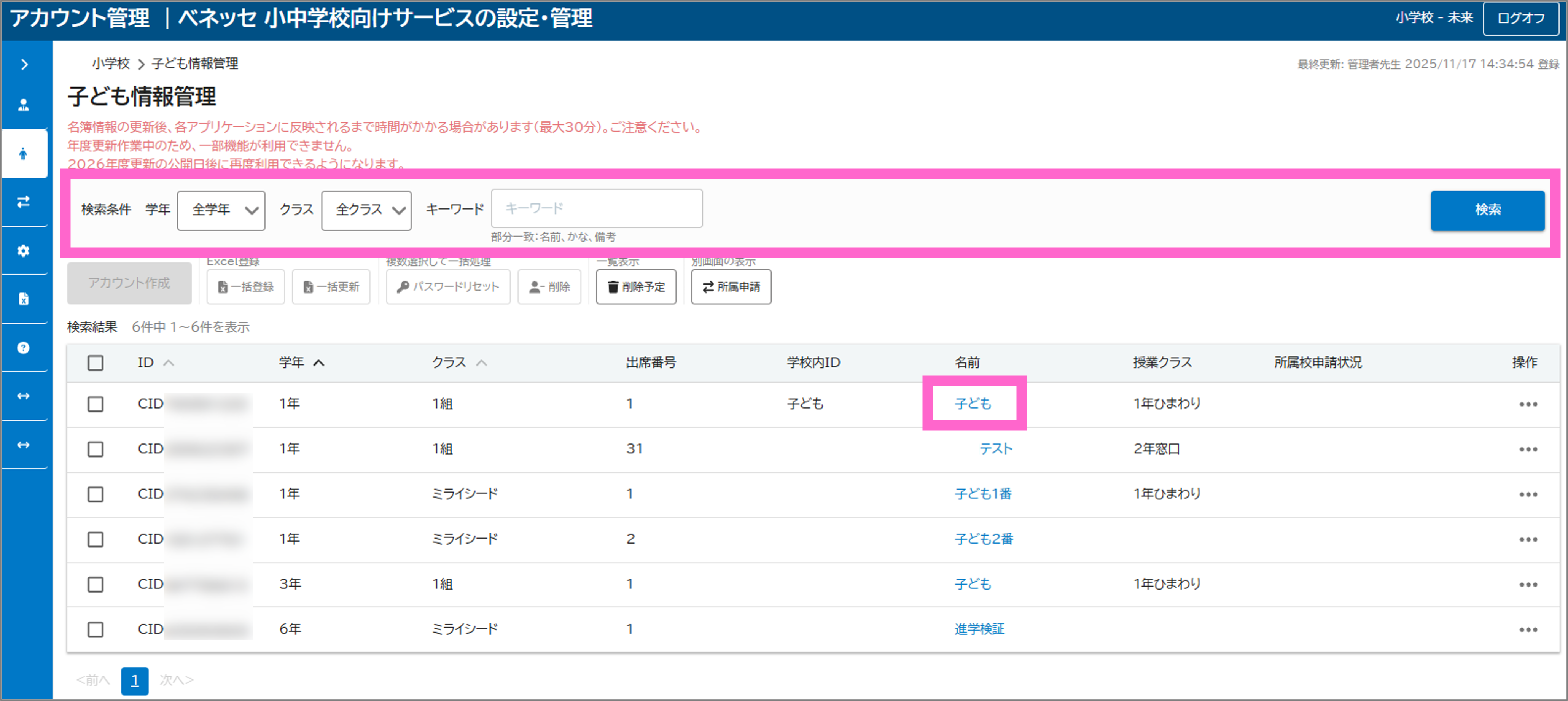Open the settings gear sidebar icon
1568x701 pixels.
(x=24, y=250)
